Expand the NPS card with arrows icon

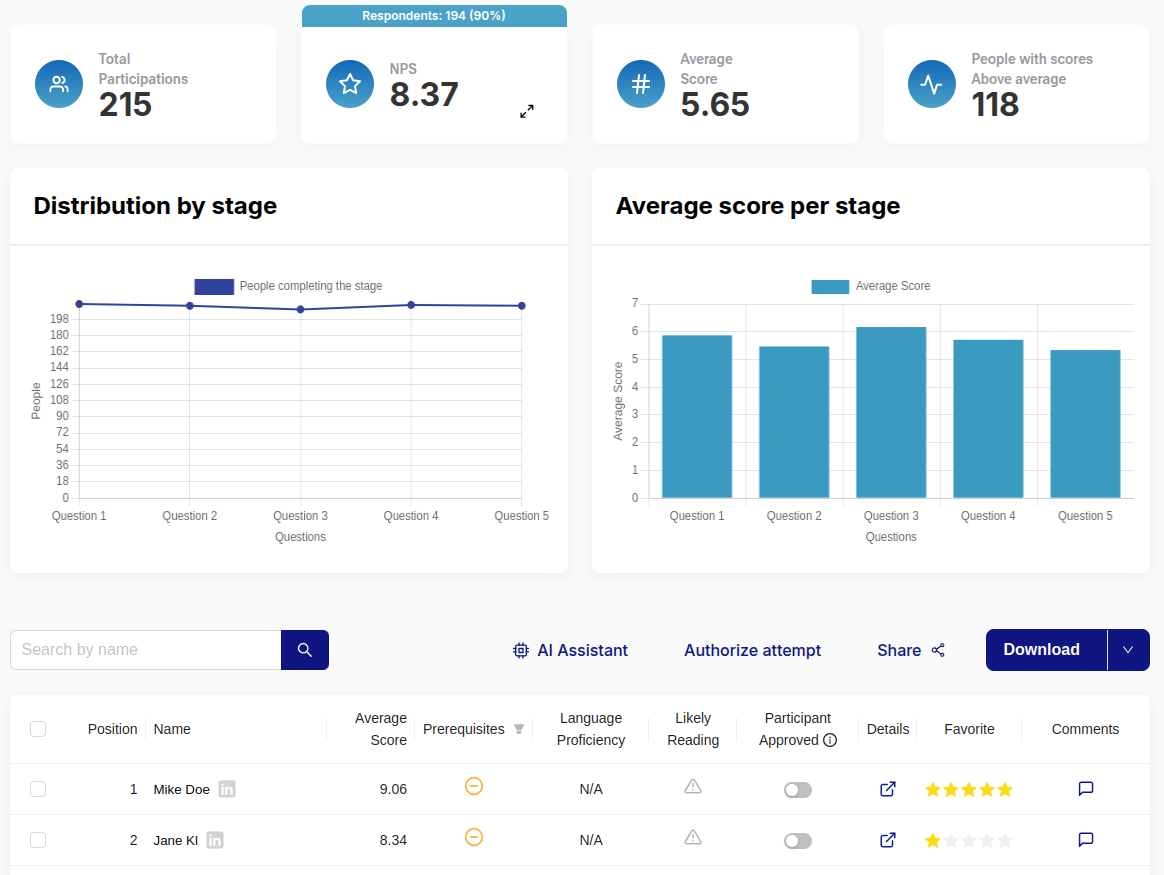click(x=527, y=111)
